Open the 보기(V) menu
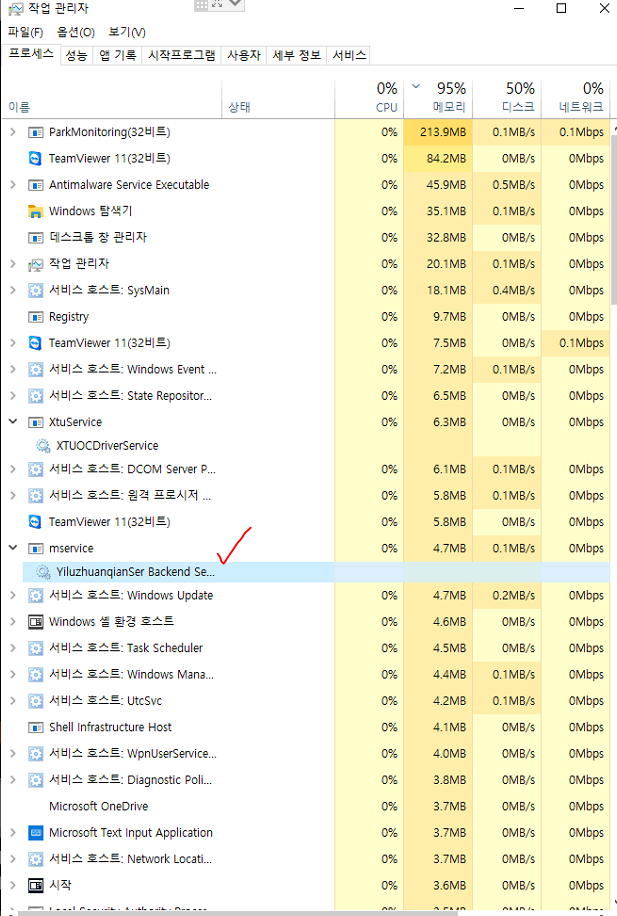The image size is (617, 916). pos(127,32)
